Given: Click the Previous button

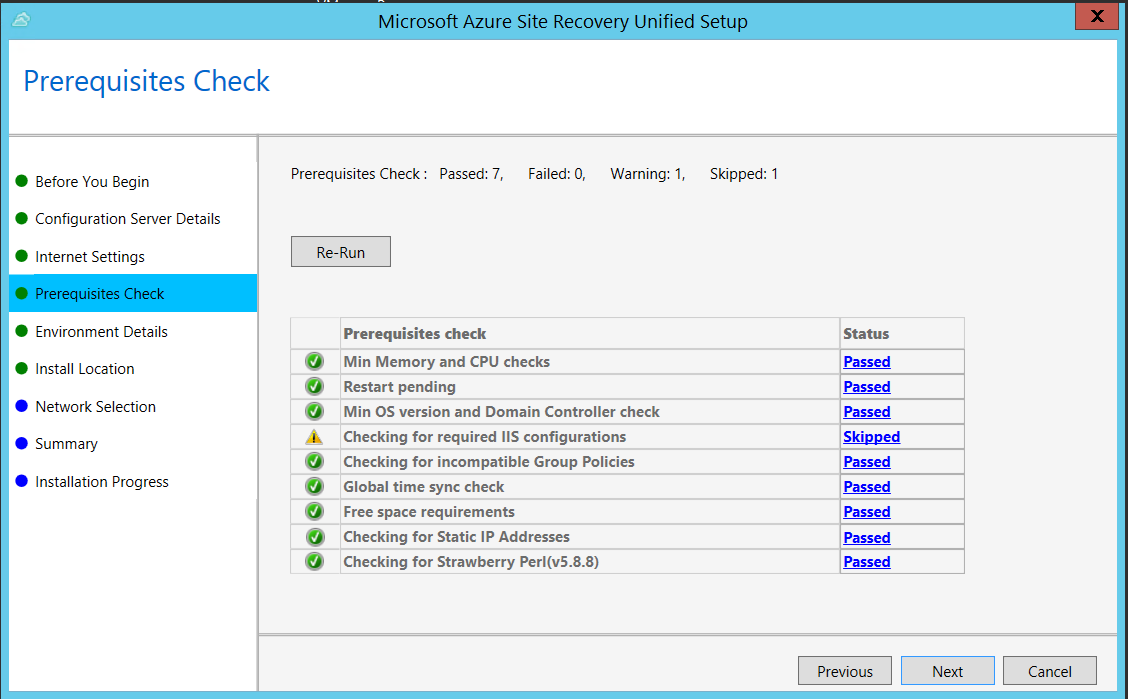Looking at the screenshot, I should (x=844, y=670).
